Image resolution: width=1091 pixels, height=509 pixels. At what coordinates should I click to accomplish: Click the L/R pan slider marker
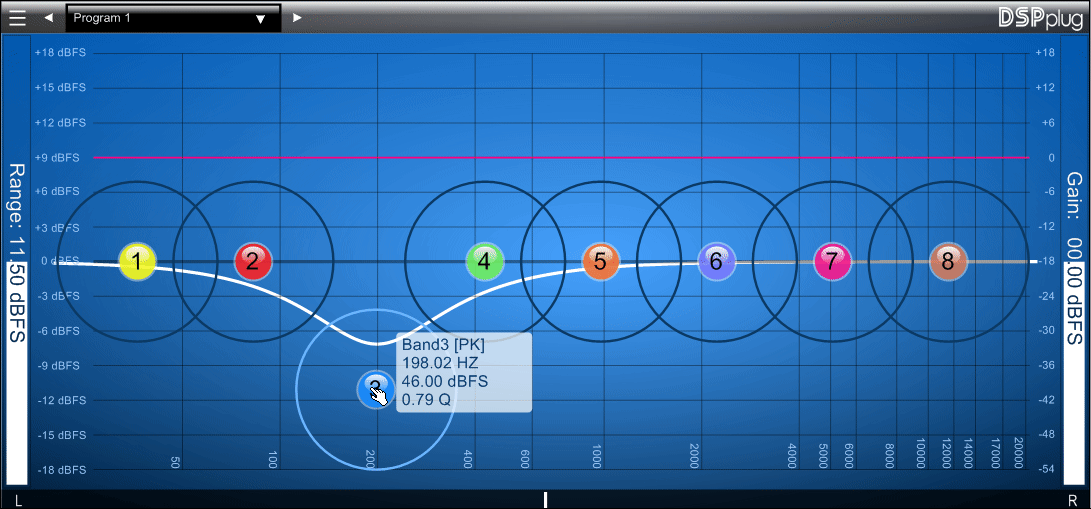click(x=545, y=499)
